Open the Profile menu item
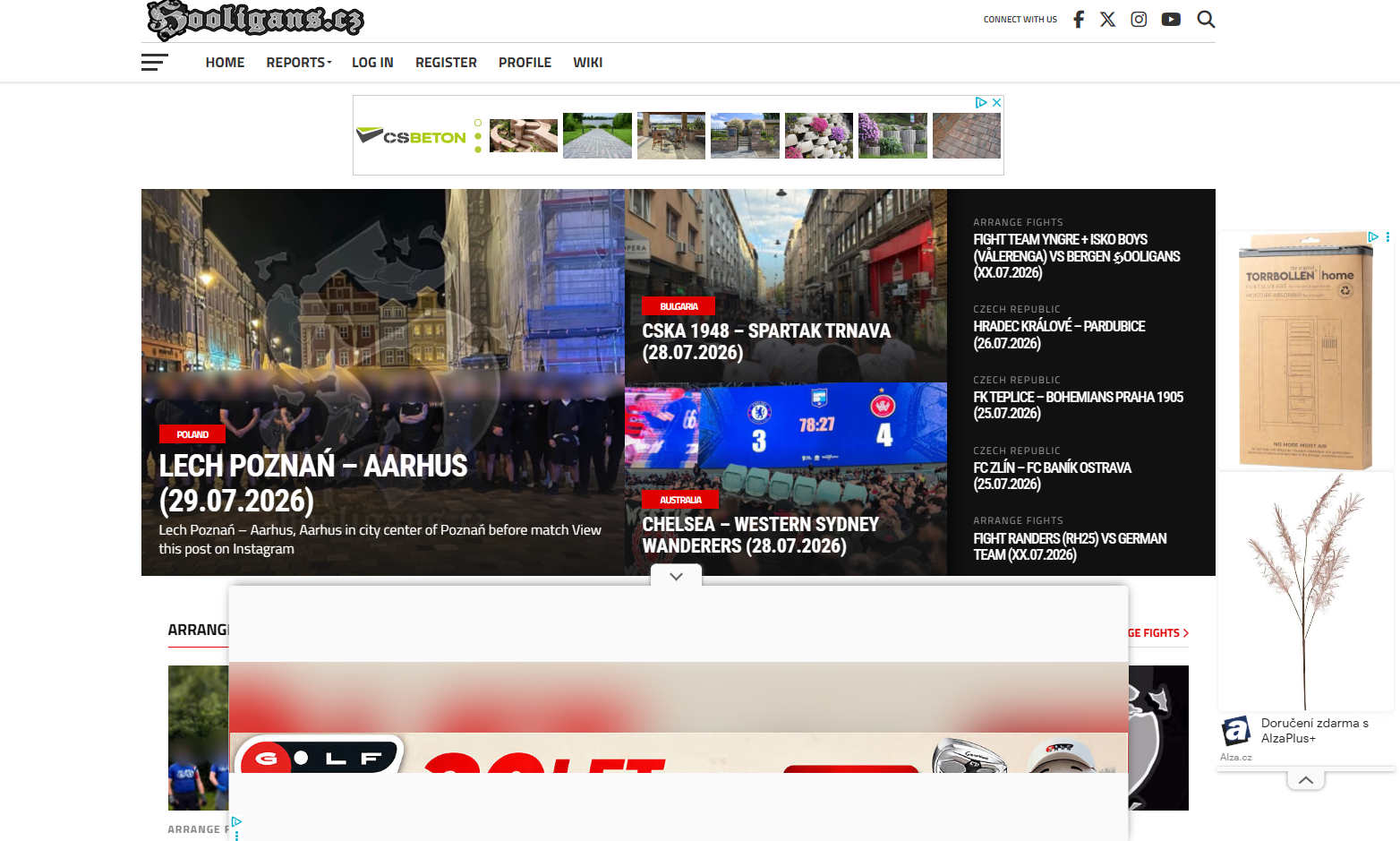Image resolution: width=1400 pixels, height=841 pixels. (525, 63)
